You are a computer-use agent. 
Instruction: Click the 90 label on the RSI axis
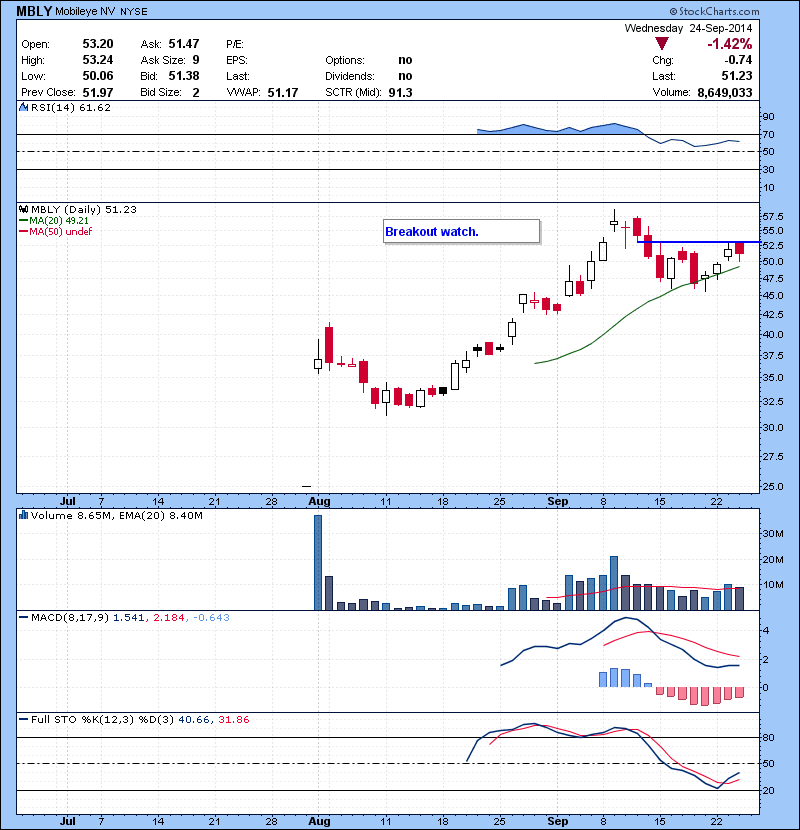click(x=768, y=117)
